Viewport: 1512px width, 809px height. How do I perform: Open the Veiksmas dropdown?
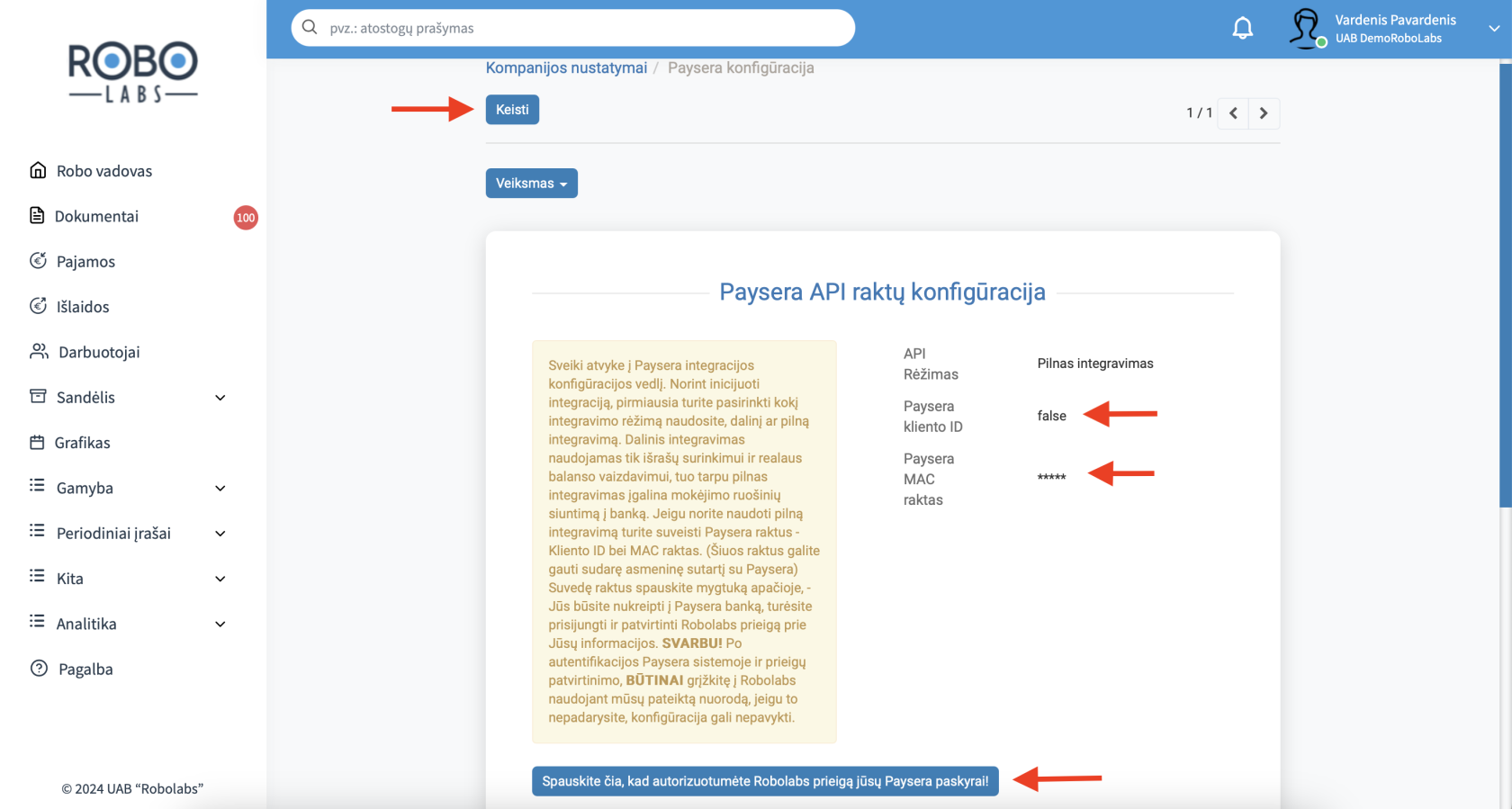532,184
